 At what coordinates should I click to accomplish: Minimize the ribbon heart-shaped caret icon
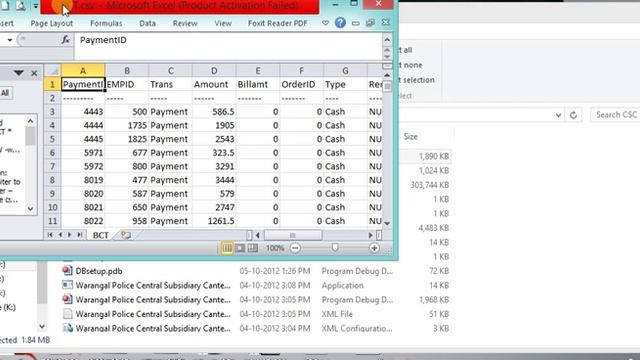click(x=325, y=23)
